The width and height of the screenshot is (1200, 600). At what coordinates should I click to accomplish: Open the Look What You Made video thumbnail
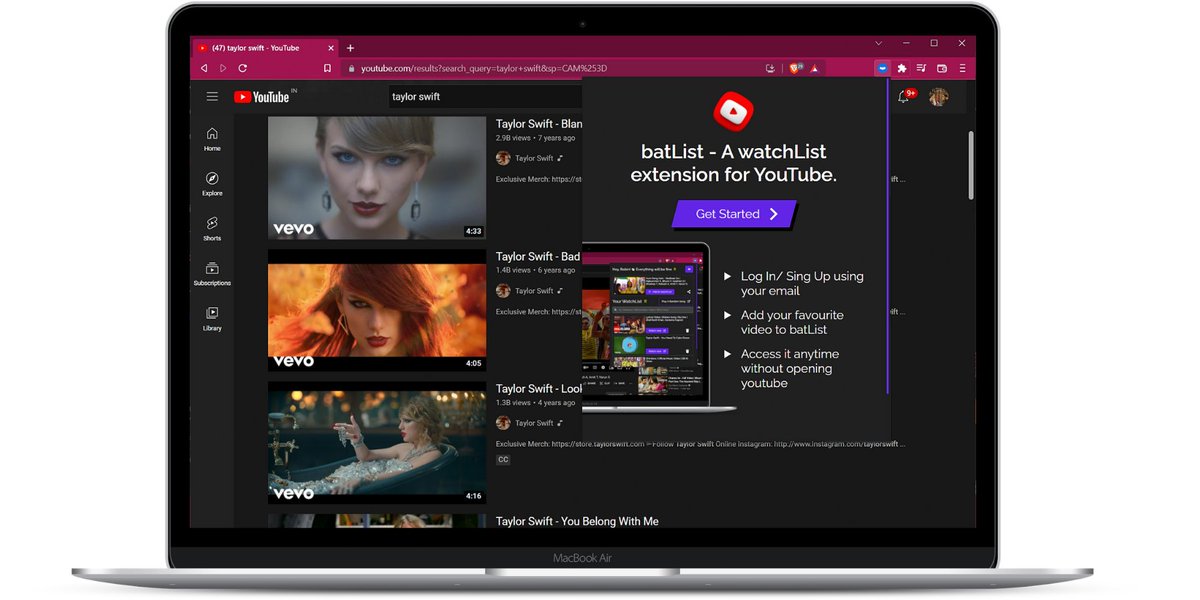pyautogui.click(x=377, y=442)
